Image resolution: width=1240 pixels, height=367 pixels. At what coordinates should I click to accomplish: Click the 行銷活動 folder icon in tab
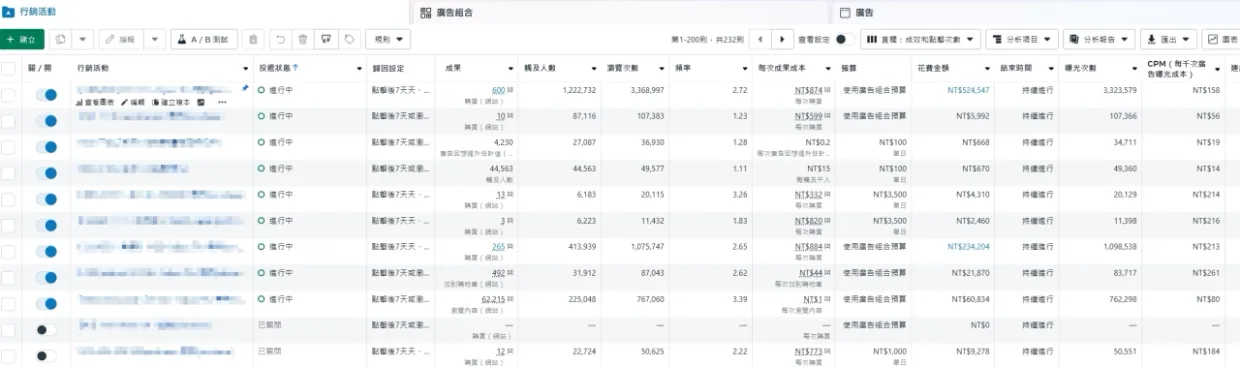click(x=9, y=11)
